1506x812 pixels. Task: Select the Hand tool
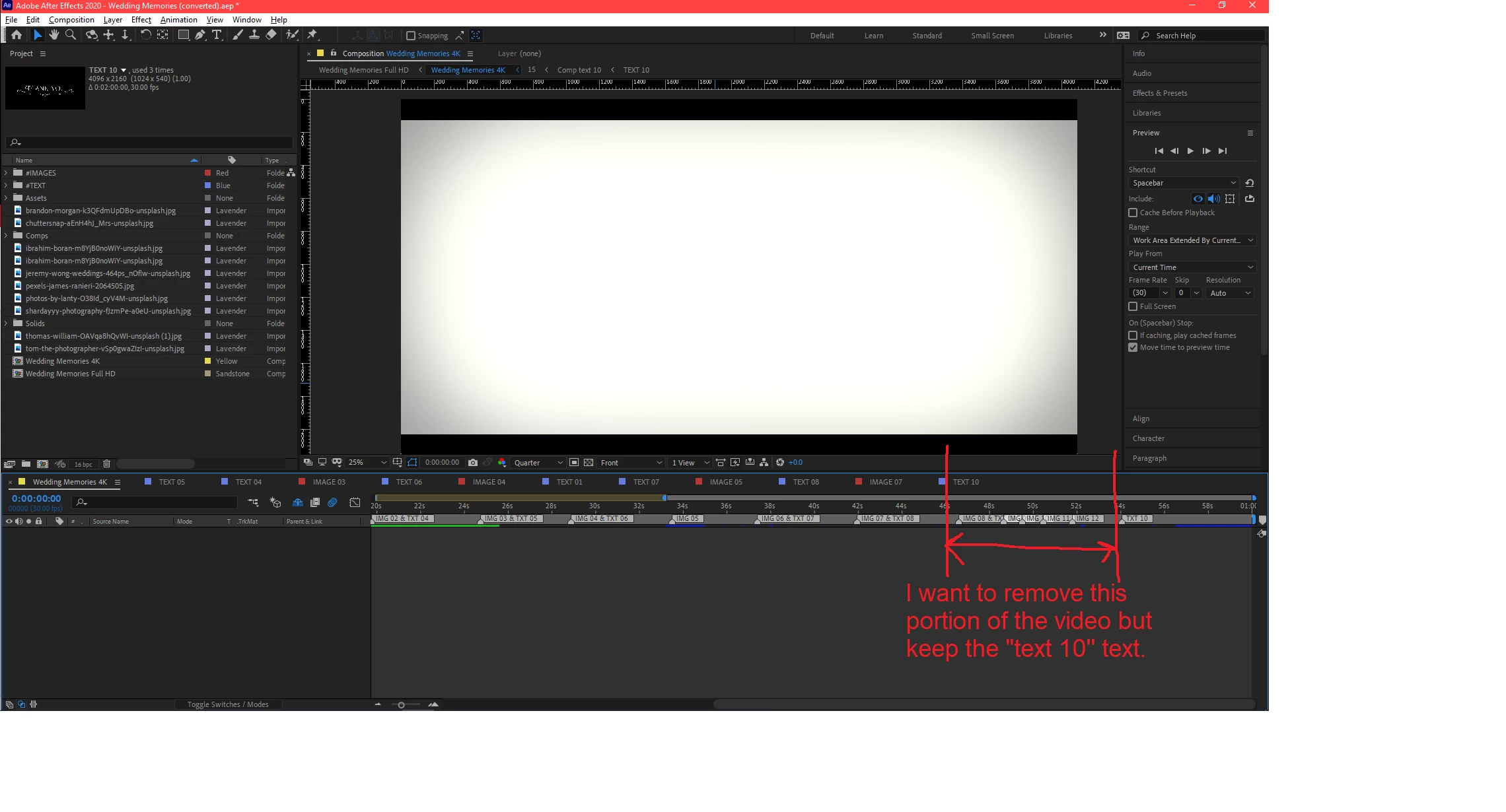point(54,35)
